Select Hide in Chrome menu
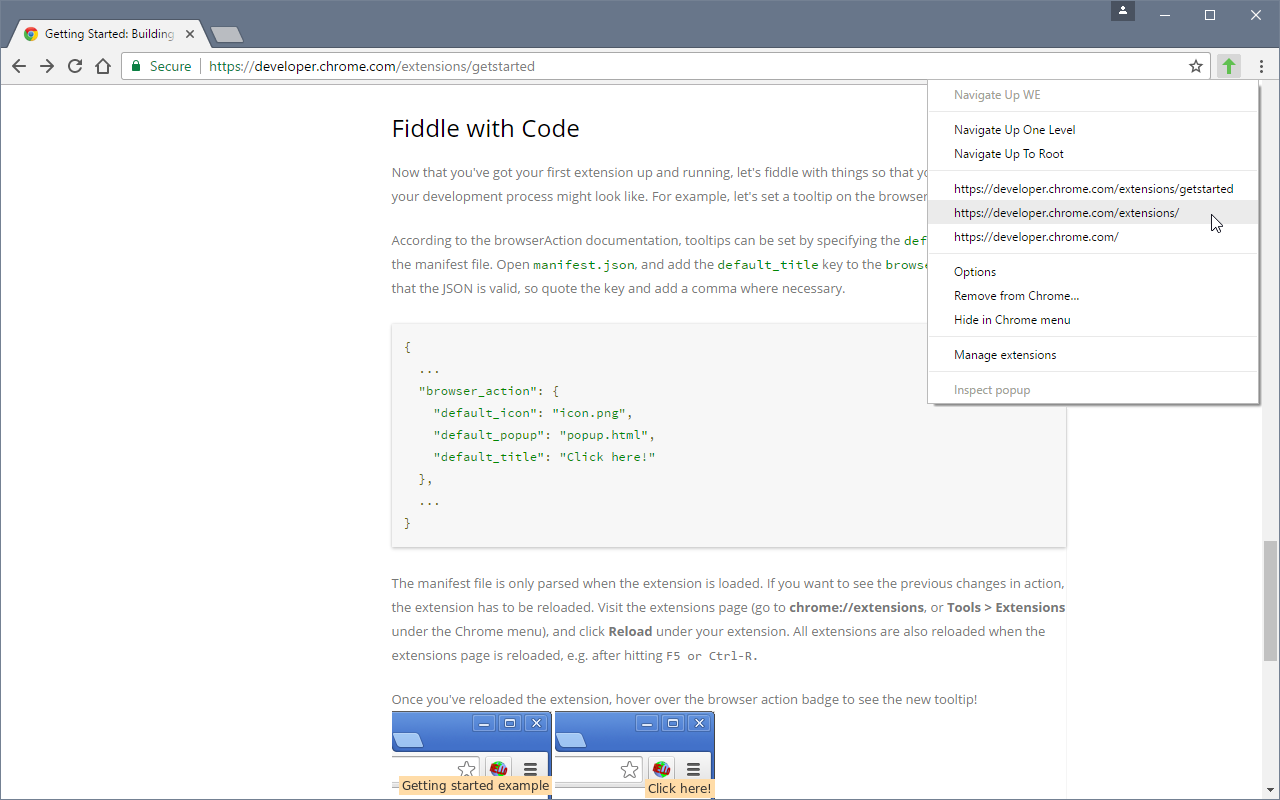This screenshot has height=800, width=1280. (1012, 320)
